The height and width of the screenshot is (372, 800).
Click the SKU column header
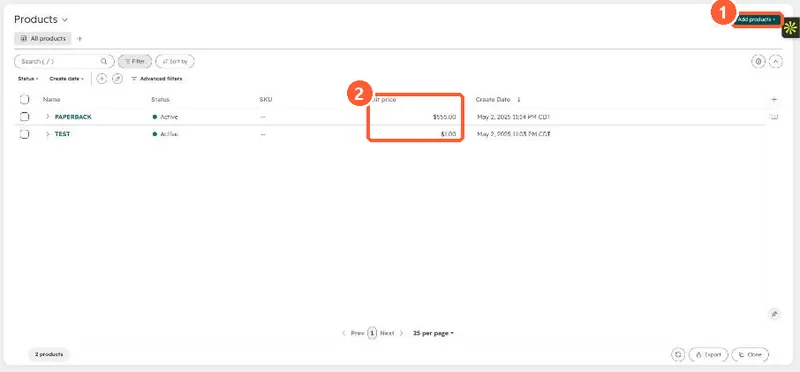pos(265,100)
